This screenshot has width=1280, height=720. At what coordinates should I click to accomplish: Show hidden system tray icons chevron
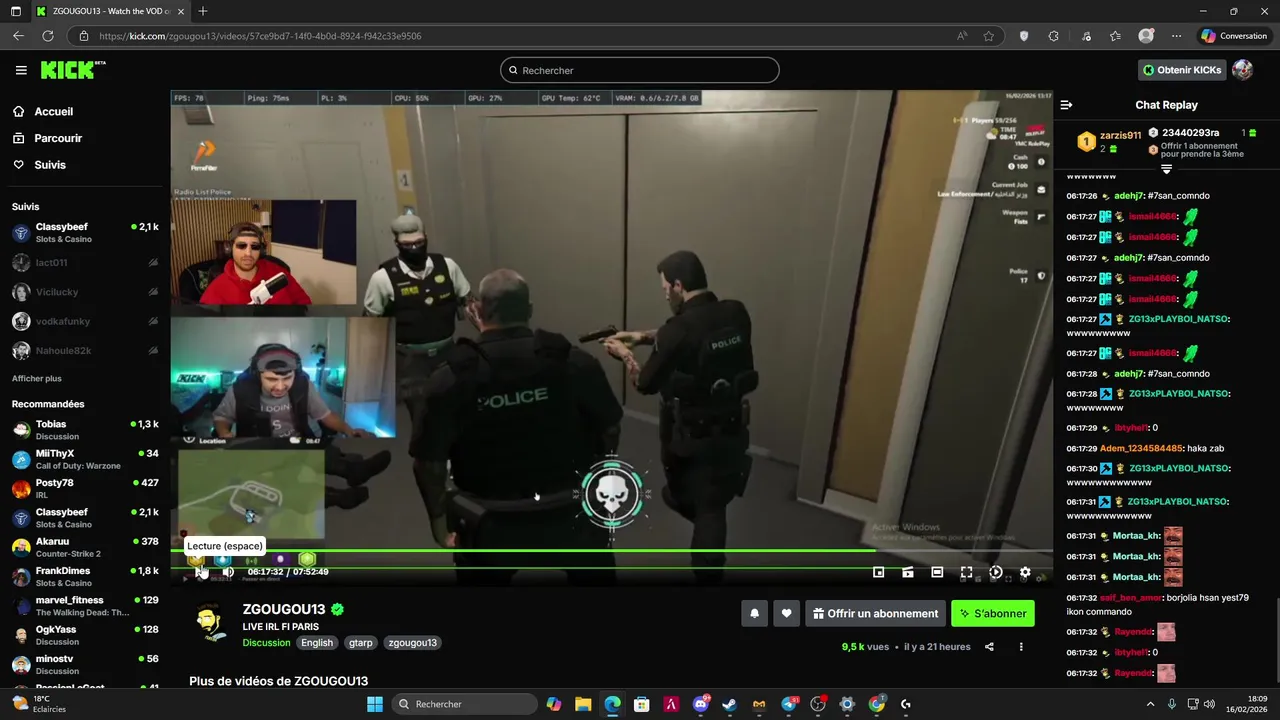pos(1150,704)
